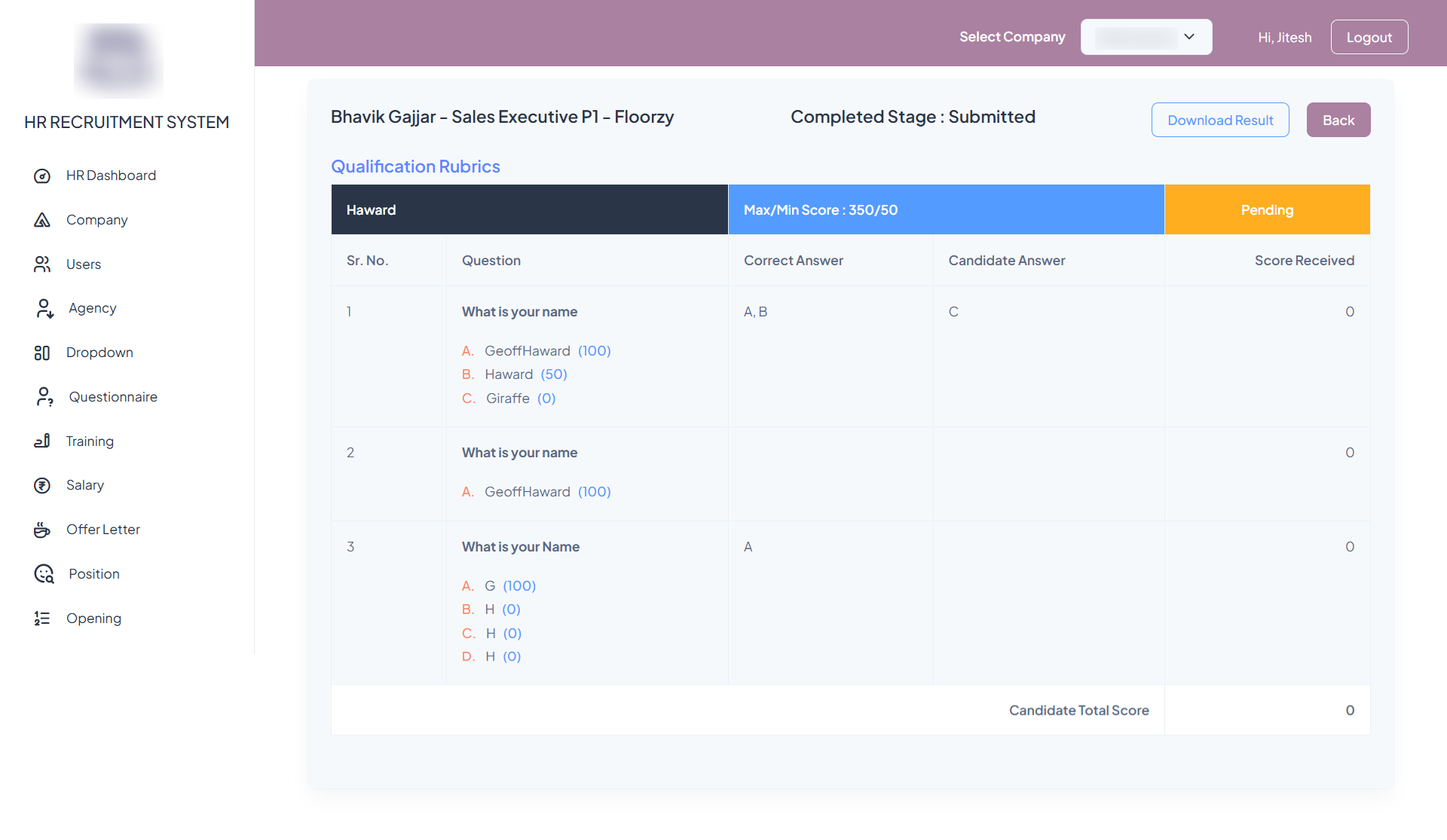Click the Pending status label
The width and height of the screenshot is (1447, 840).
pyautogui.click(x=1267, y=209)
